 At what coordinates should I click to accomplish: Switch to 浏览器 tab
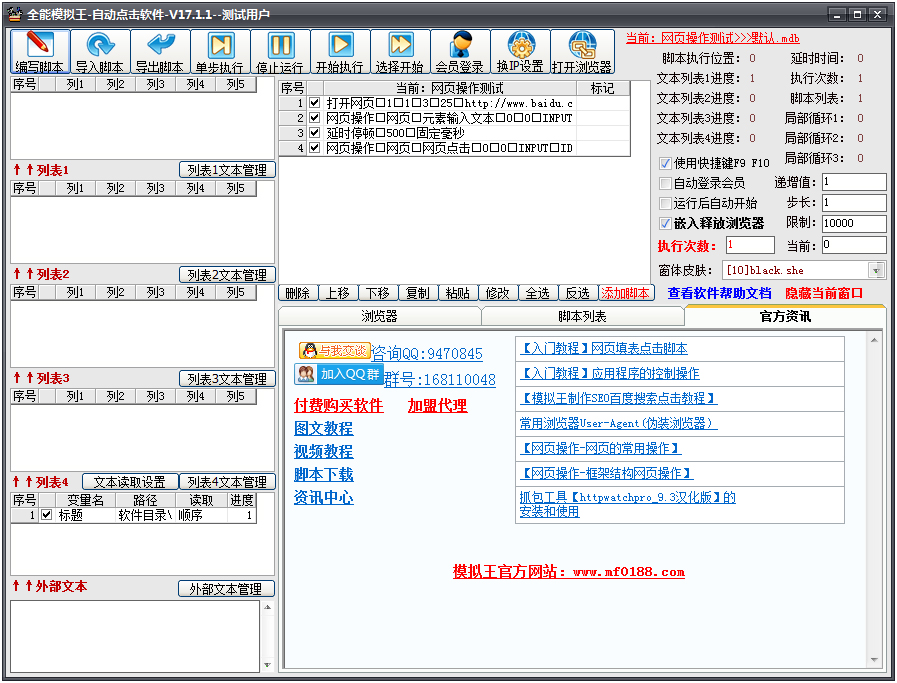(379, 316)
